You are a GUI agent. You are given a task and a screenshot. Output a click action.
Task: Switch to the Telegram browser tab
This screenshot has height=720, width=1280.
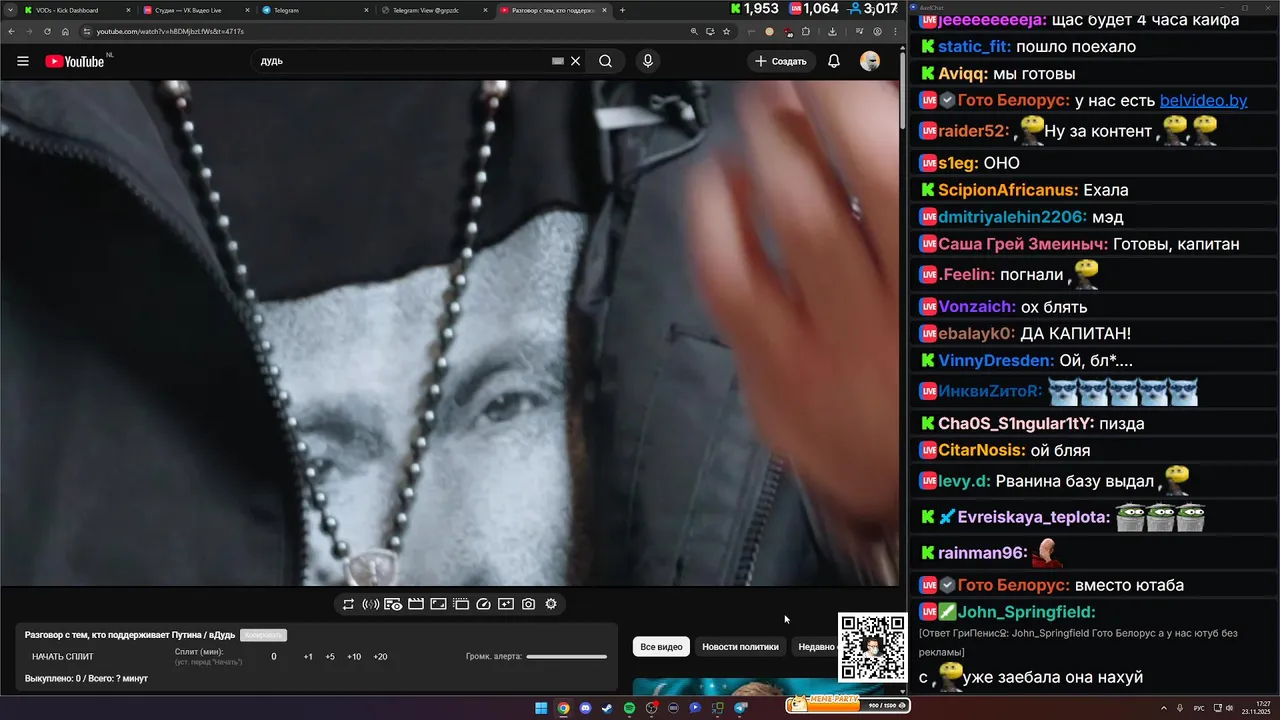(x=314, y=10)
